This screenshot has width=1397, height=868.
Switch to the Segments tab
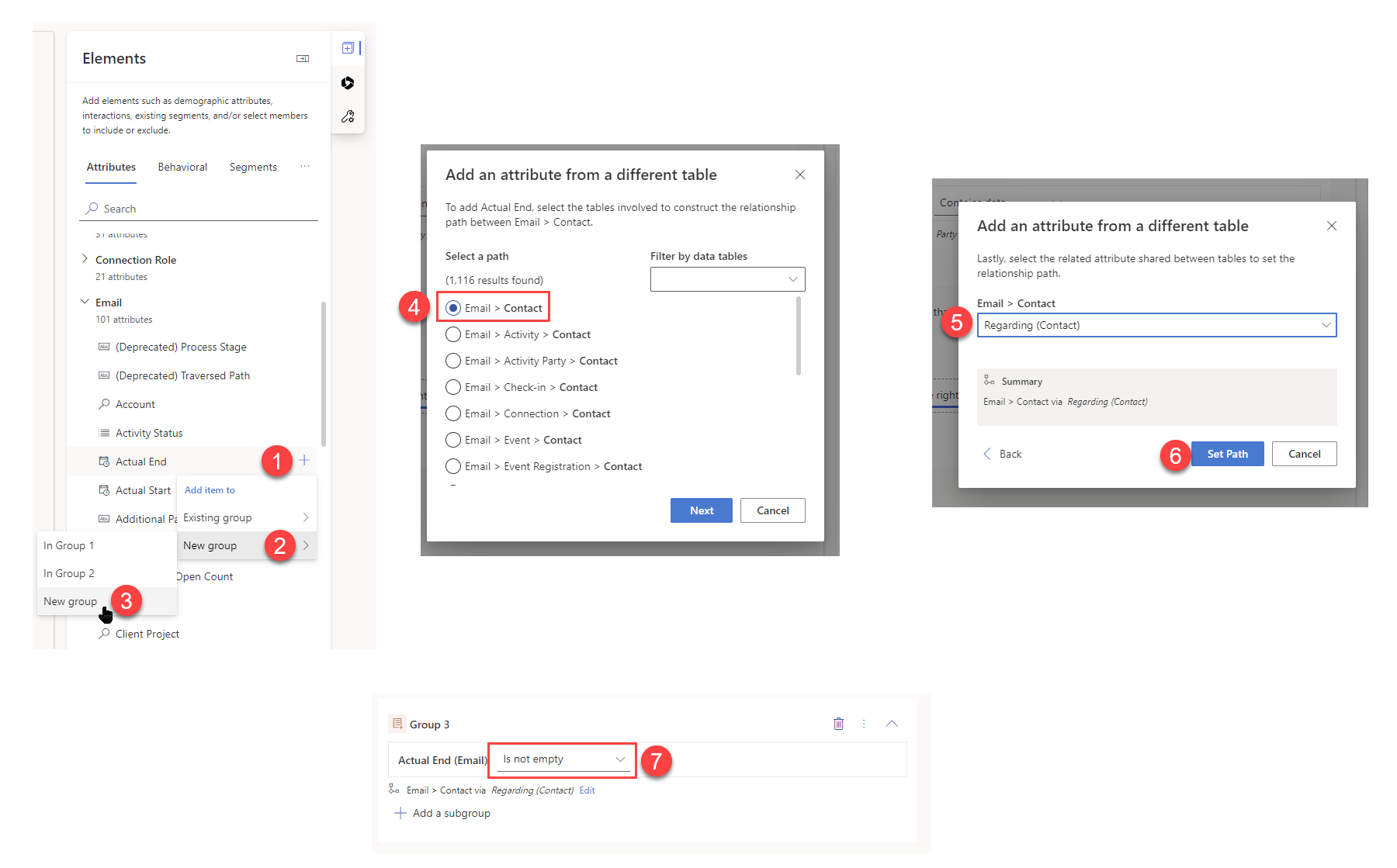[x=253, y=167]
